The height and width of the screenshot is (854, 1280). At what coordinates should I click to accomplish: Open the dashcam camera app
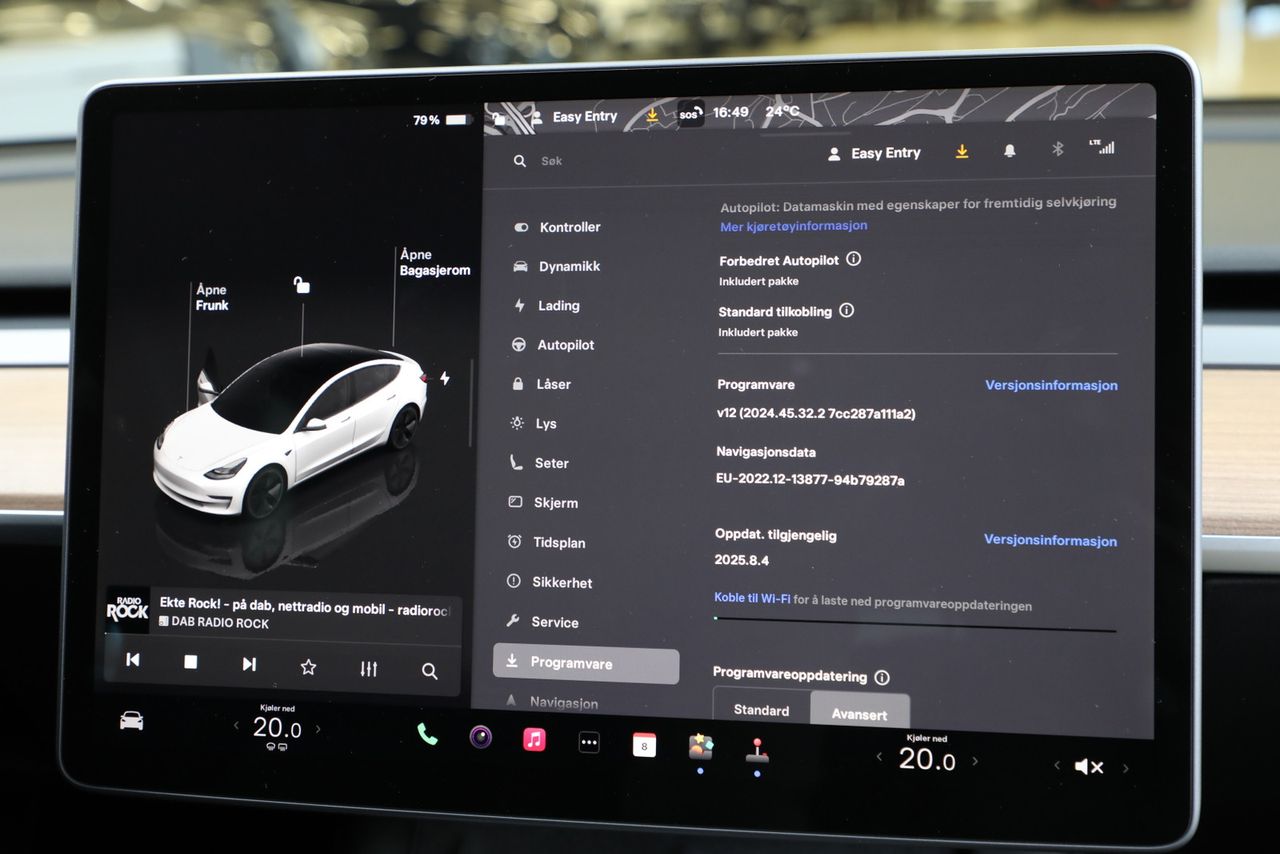481,737
